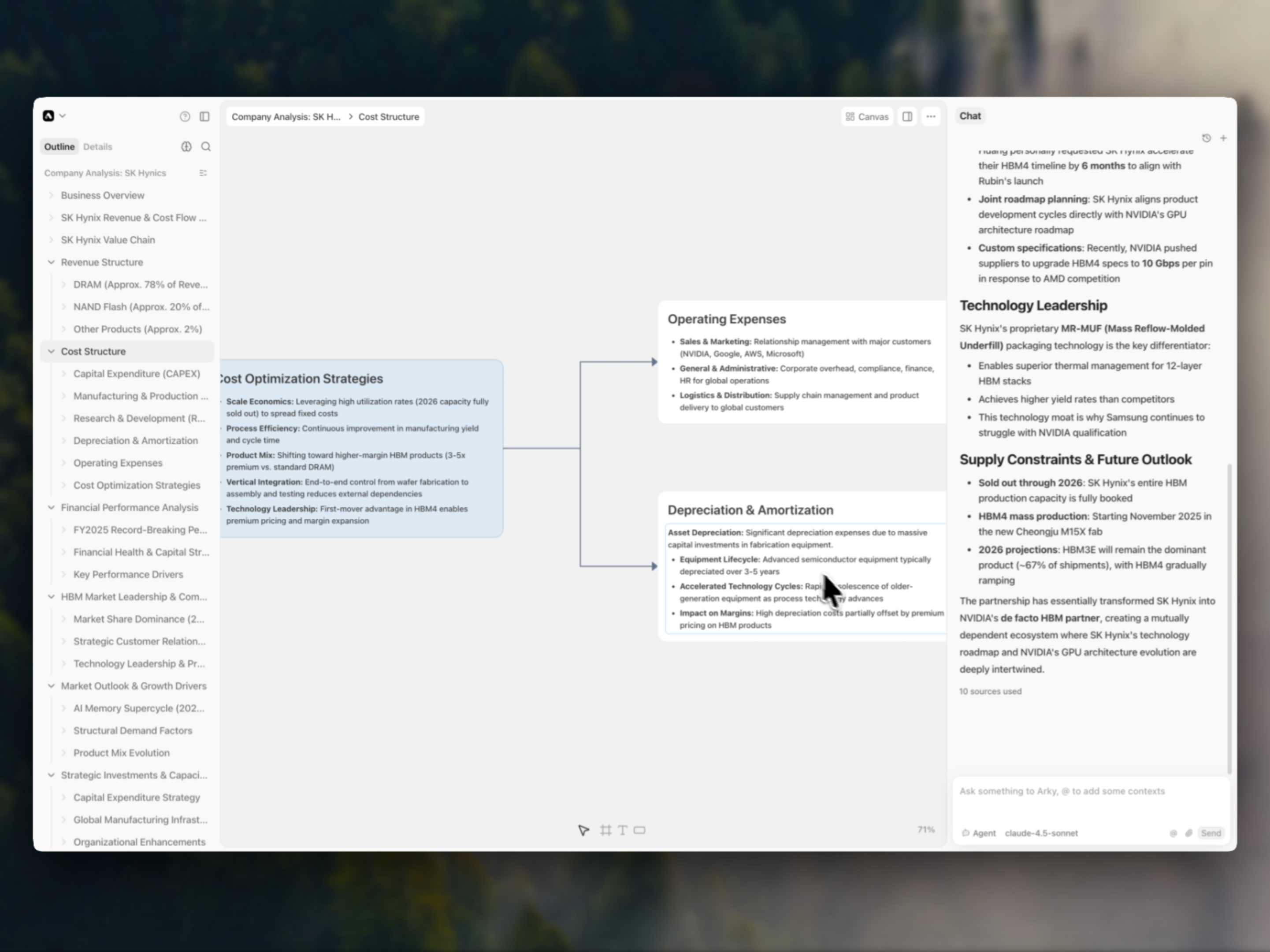Viewport: 1270px width, 952px height.
Task: Select the rectangle tool in canvas toolbar
Action: [639, 830]
